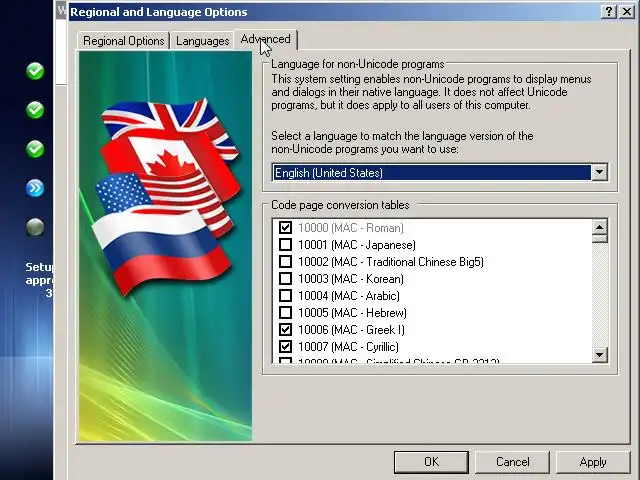This screenshot has height=480, width=640.
Task: Apply the regional settings changes
Action: coord(593,462)
